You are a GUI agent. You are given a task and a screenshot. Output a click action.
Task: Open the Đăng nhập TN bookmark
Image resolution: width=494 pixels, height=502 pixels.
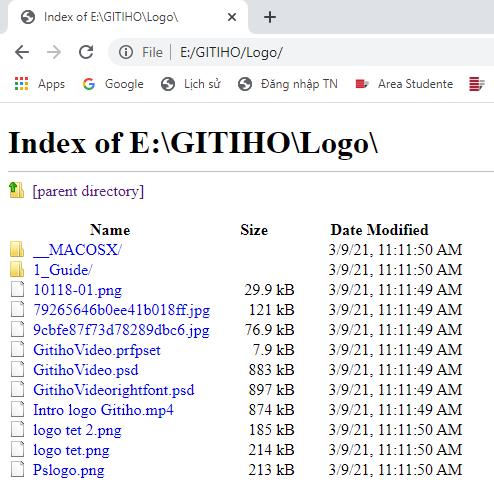288,84
